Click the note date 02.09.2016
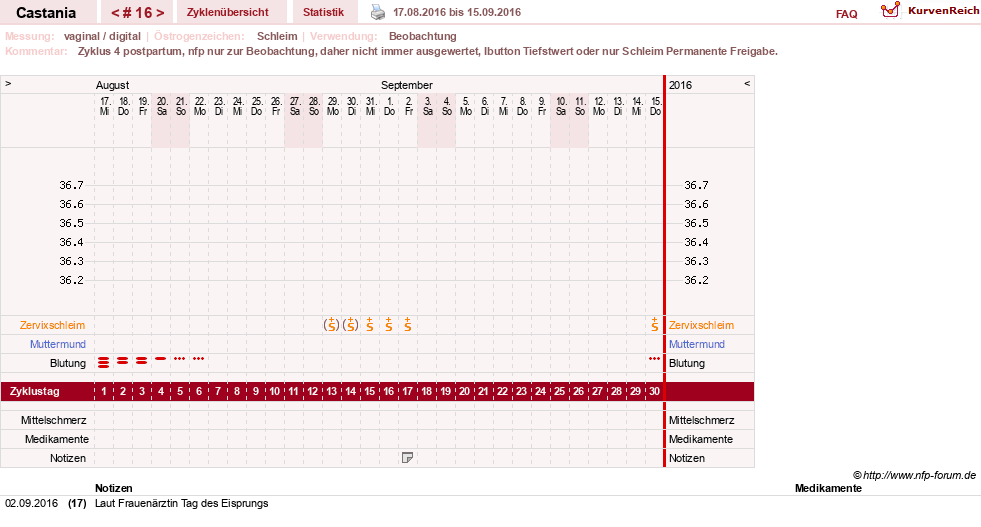Viewport: 981px width, 527px height. (31, 503)
